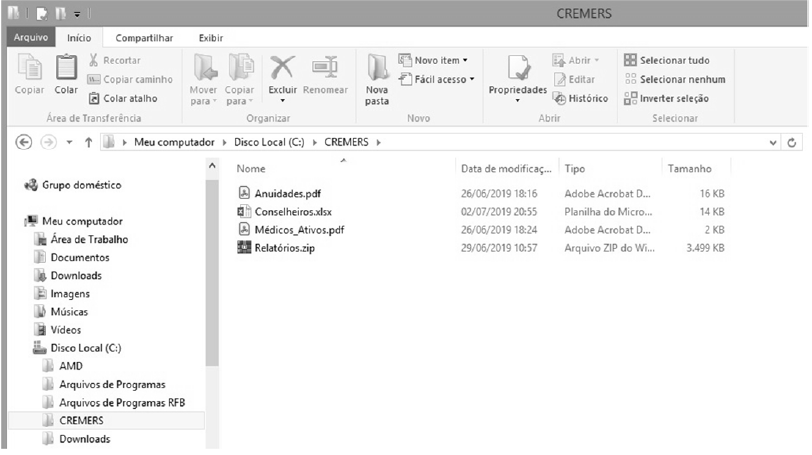The height and width of the screenshot is (455, 812).
Task: Click the Propriedades icon
Action: pos(518,69)
